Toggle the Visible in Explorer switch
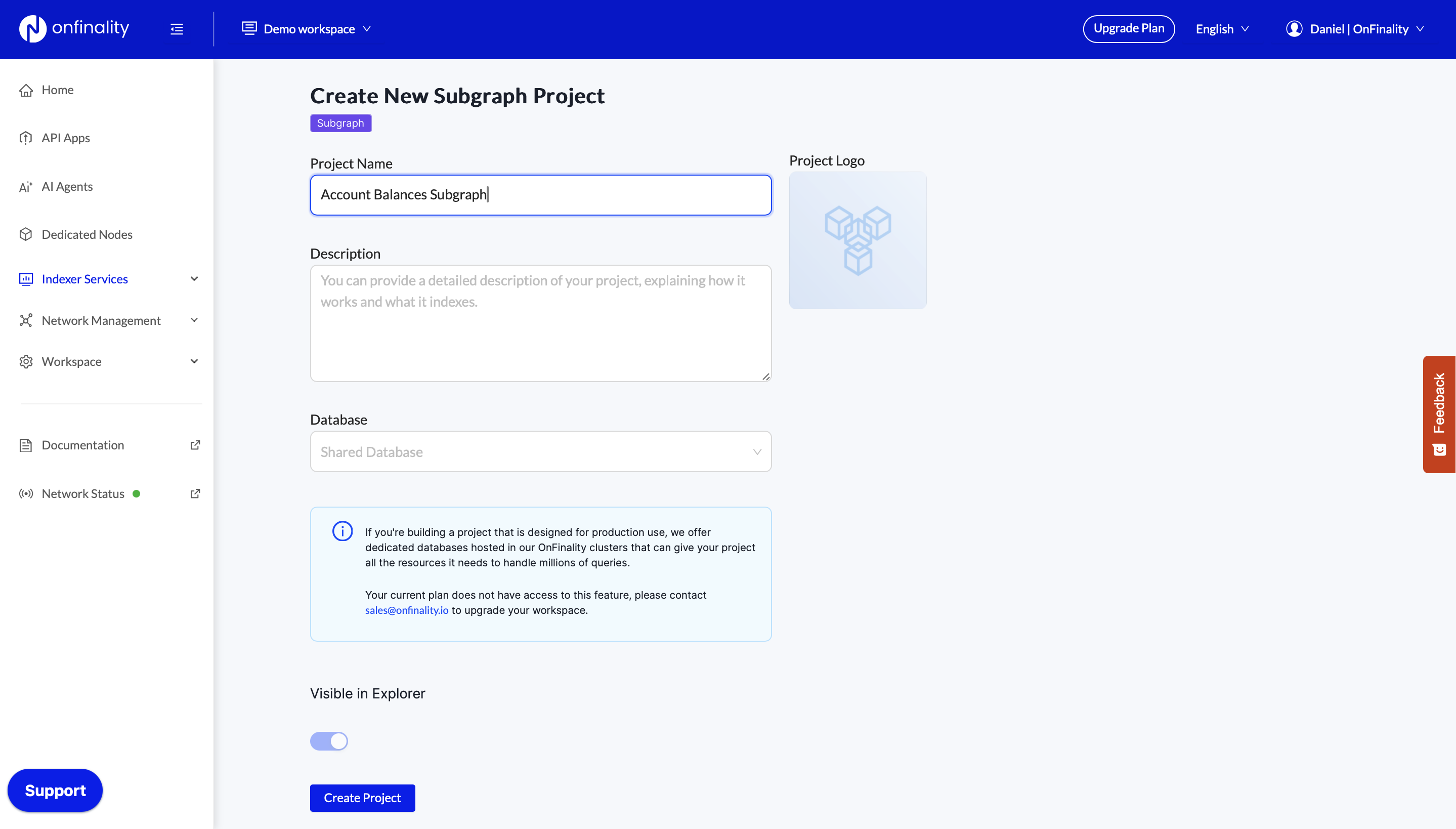The image size is (1456, 829). [x=329, y=741]
